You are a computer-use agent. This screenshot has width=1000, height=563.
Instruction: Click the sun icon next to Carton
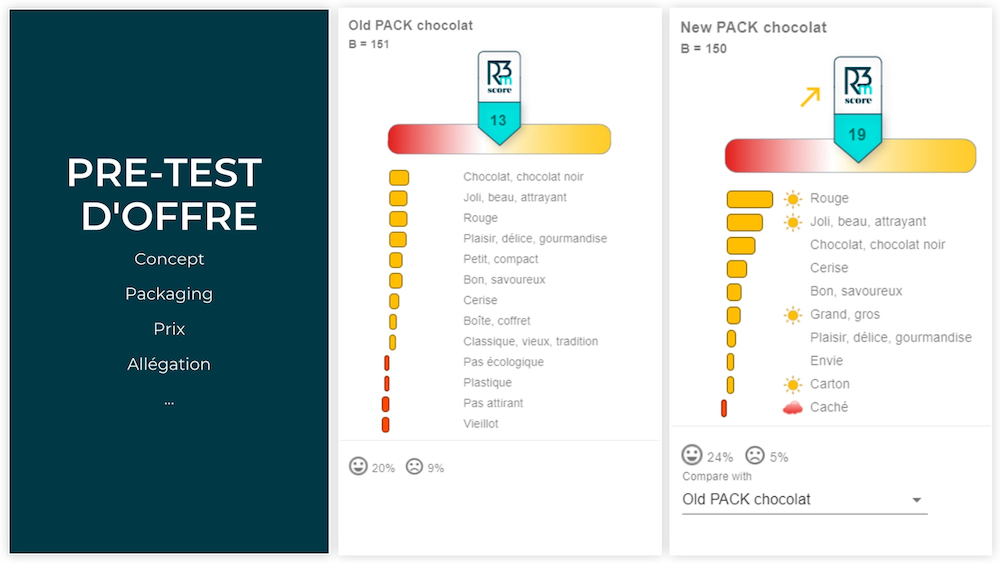pyautogui.click(x=793, y=384)
